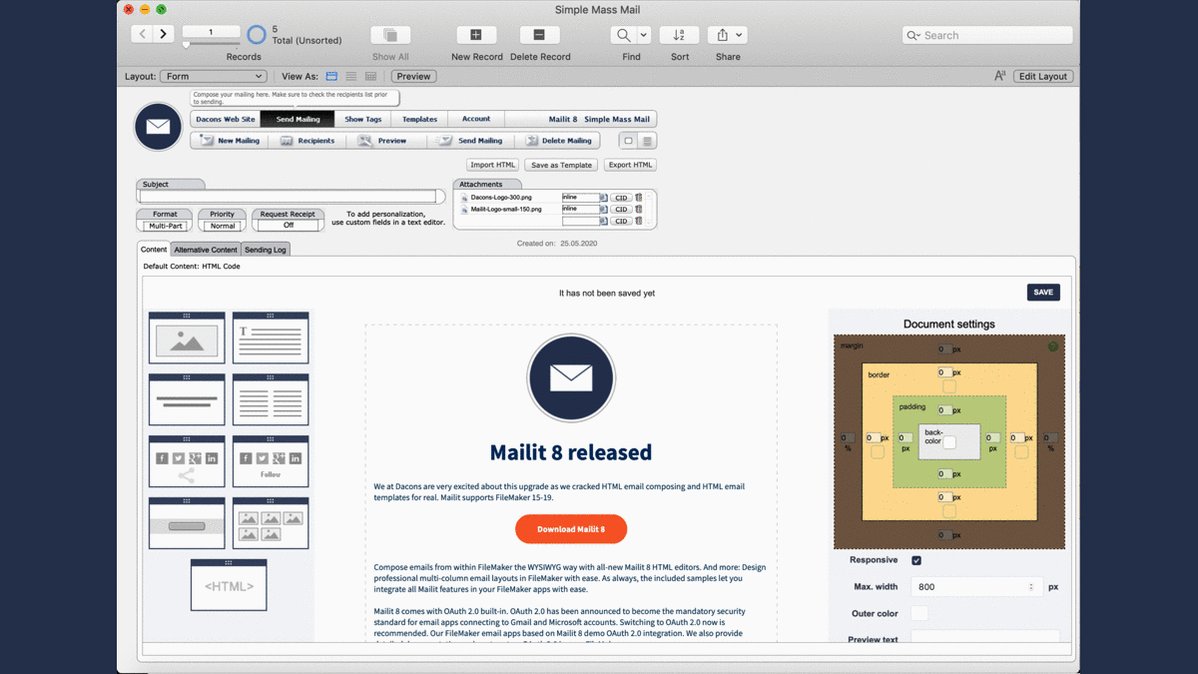The height and width of the screenshot is (674, 1198).
Task: Click the New Mailing button
Action: (230, 141)
